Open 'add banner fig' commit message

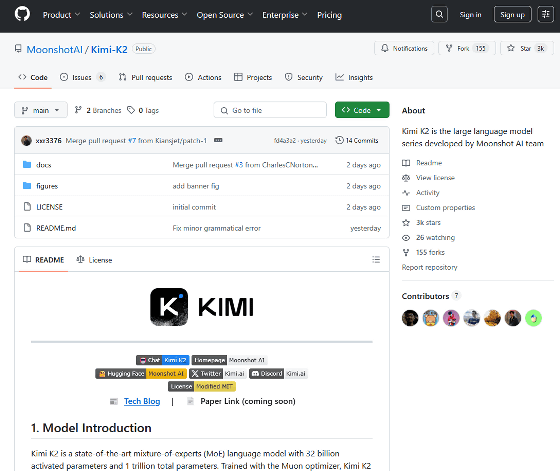(196, 186)
